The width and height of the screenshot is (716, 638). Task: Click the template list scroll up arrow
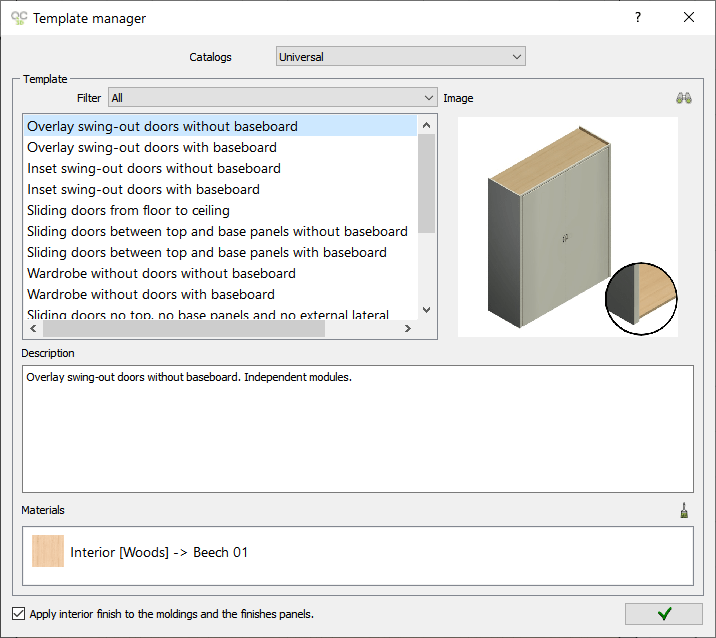point(426,125)
